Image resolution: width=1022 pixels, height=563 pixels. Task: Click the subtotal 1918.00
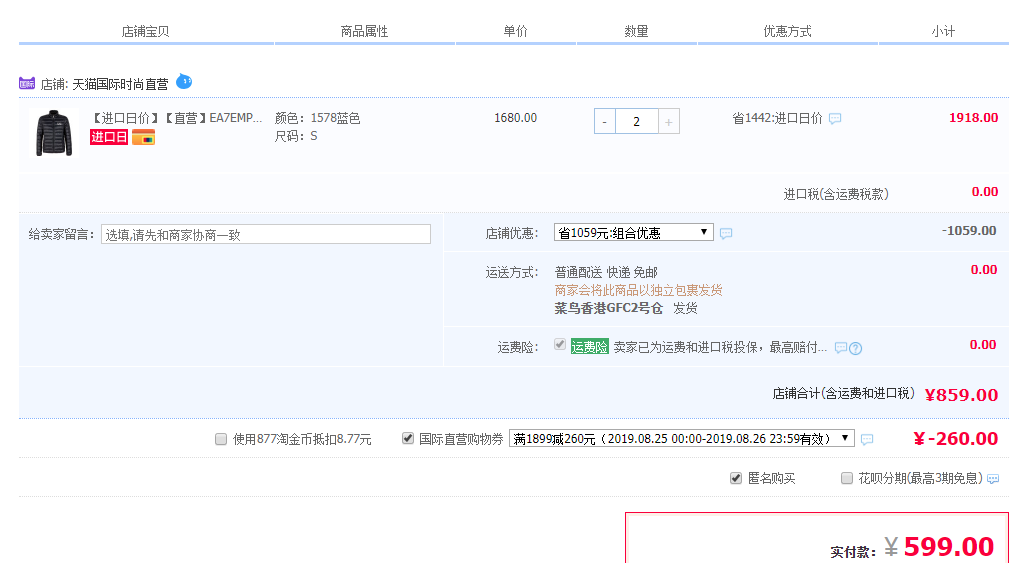(x=973, y=118)
